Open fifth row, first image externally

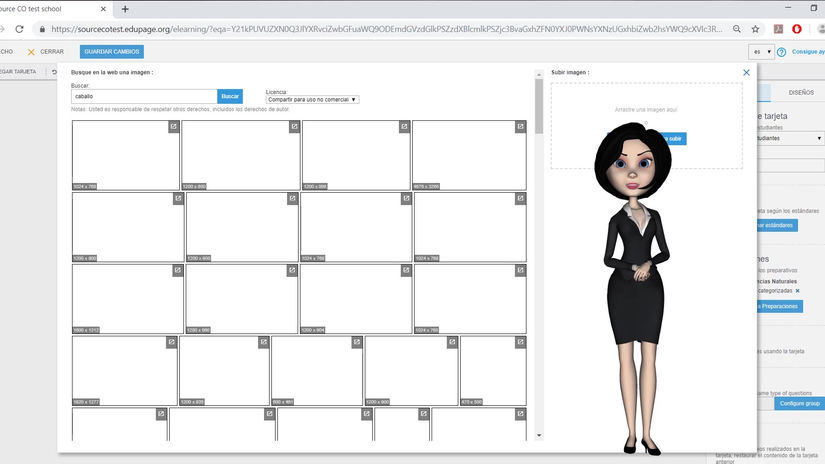[x=162, y=414]
